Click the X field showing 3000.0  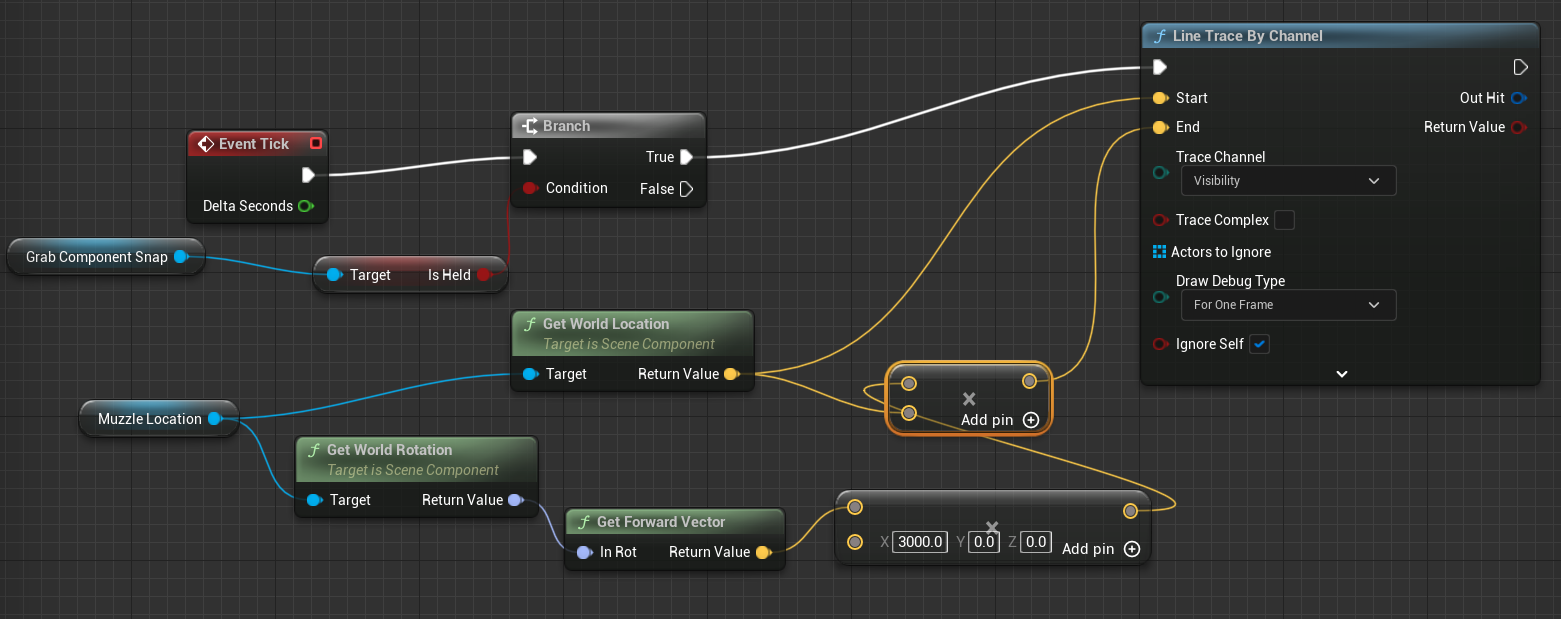tap(920, 542)
